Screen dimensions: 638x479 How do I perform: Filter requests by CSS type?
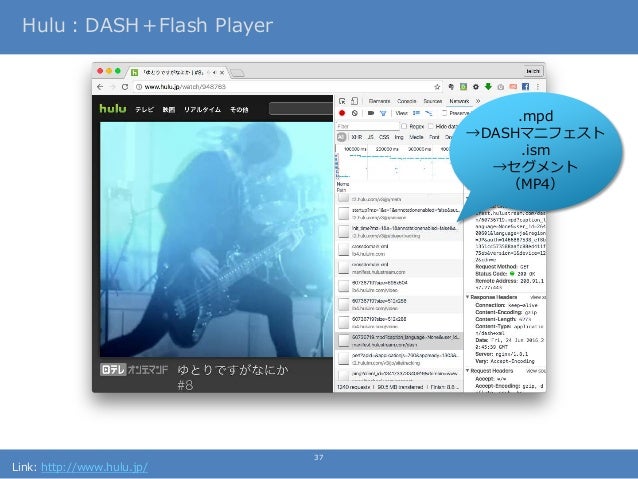384,137
